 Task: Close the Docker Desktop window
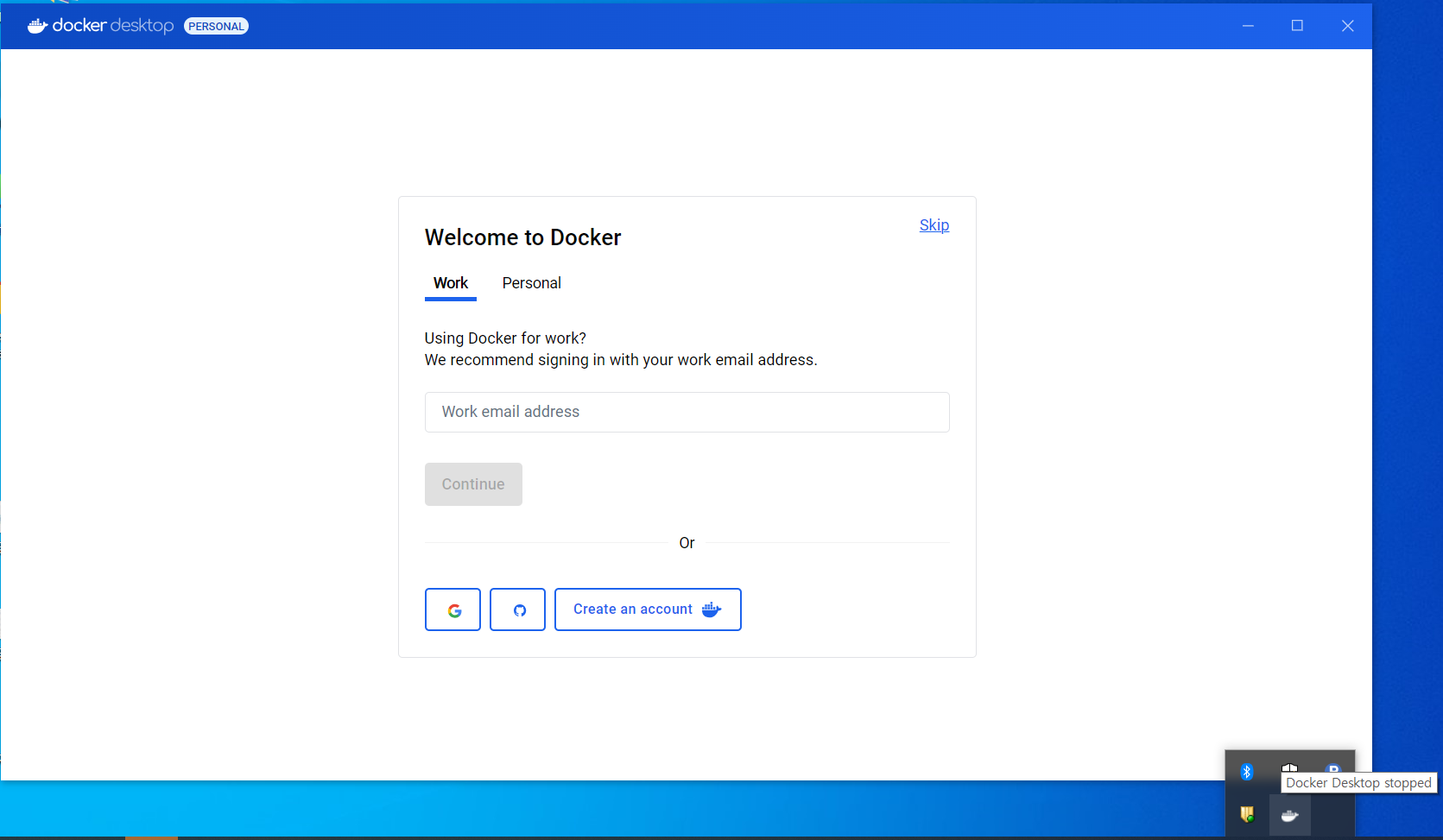(1347, 26)
